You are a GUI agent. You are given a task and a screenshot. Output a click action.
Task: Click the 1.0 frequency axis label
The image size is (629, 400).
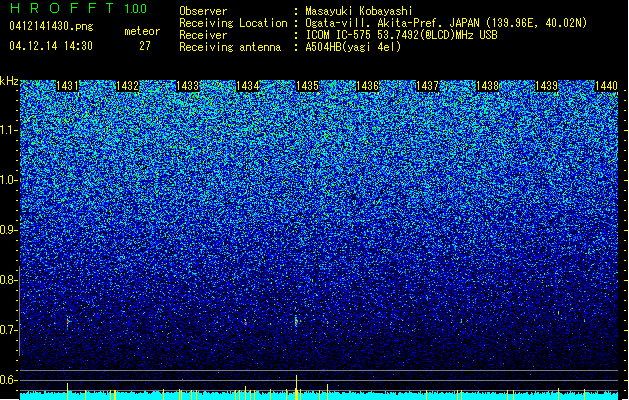tap(9, 180)
